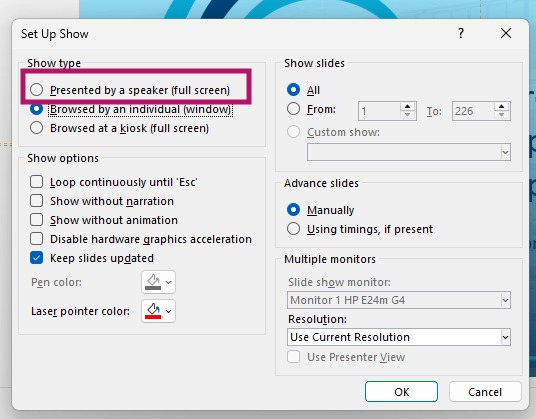Increase the To slide number spinner
This screenshot has width=536, height=419.
501,107
